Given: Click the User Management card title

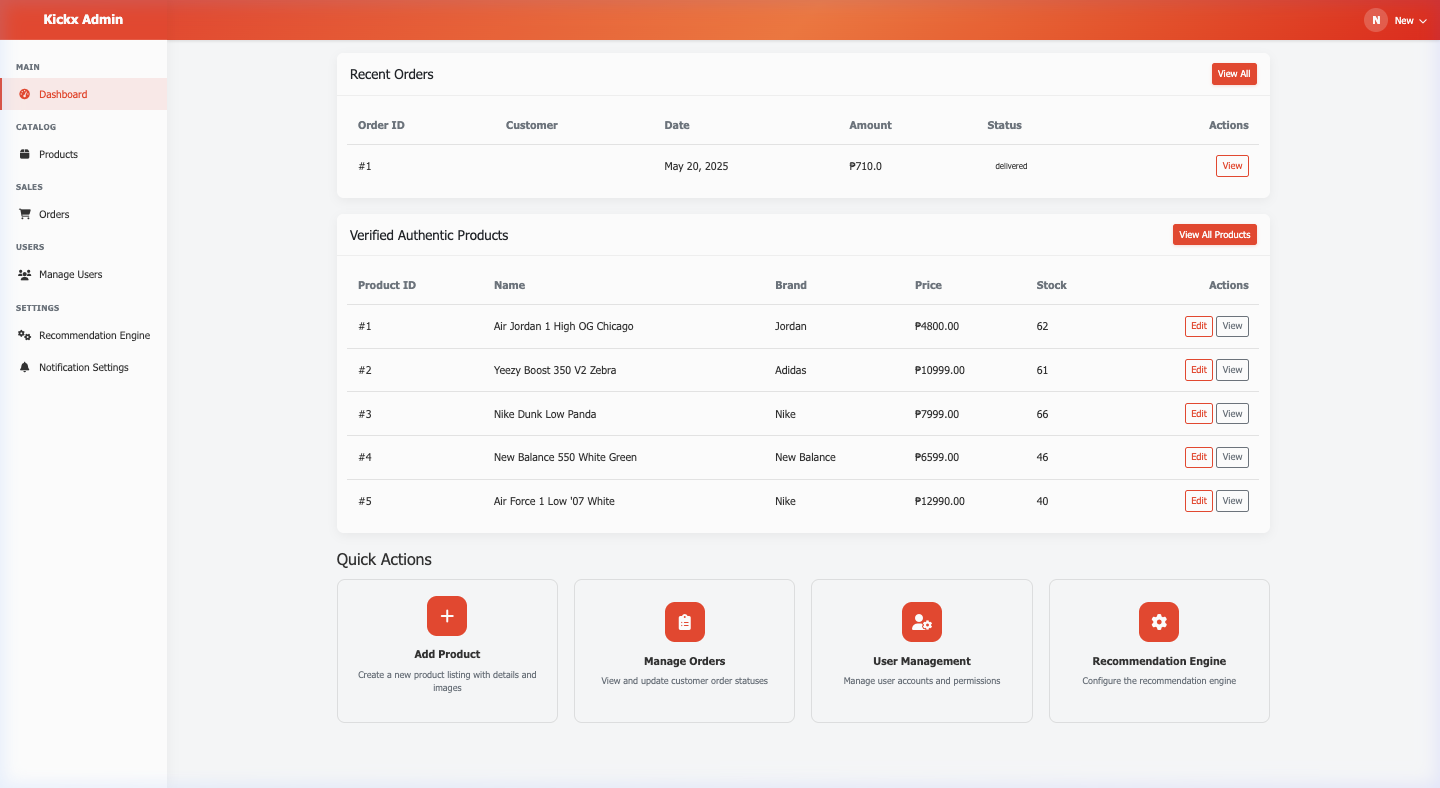Looking at the screenshot, I should tap(922, 661).
